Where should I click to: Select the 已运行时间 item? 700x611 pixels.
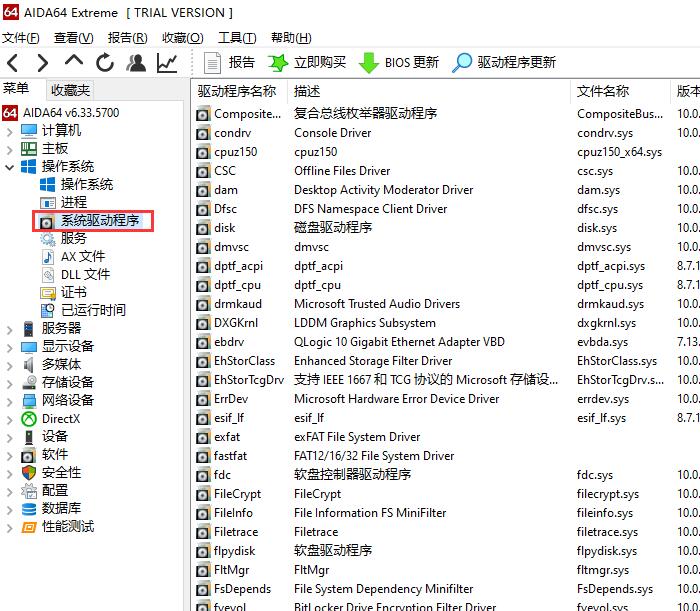point(93,310)
